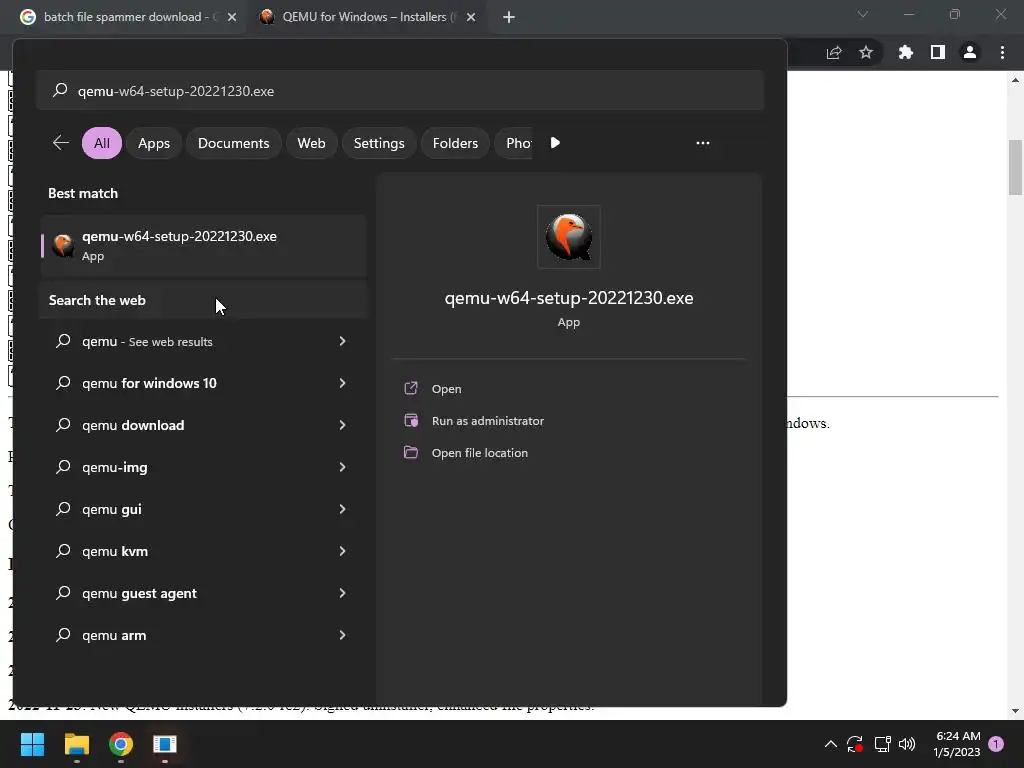Open Windows Start button

tap(32, 744)
